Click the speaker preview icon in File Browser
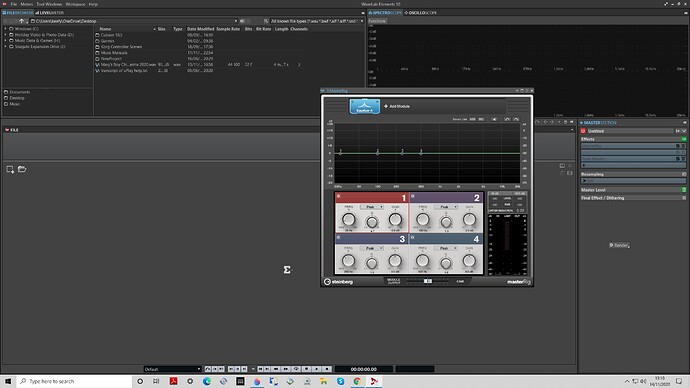 coord(242,21)
